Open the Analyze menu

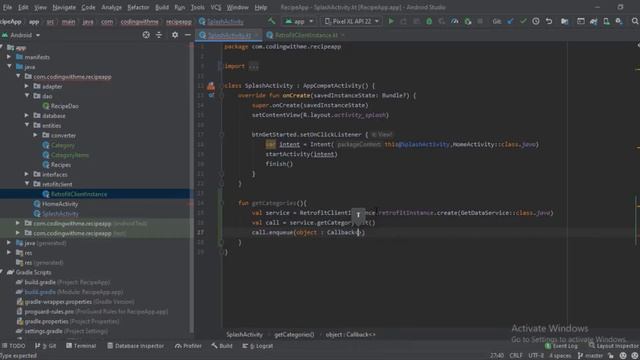(x=111, y=7)
